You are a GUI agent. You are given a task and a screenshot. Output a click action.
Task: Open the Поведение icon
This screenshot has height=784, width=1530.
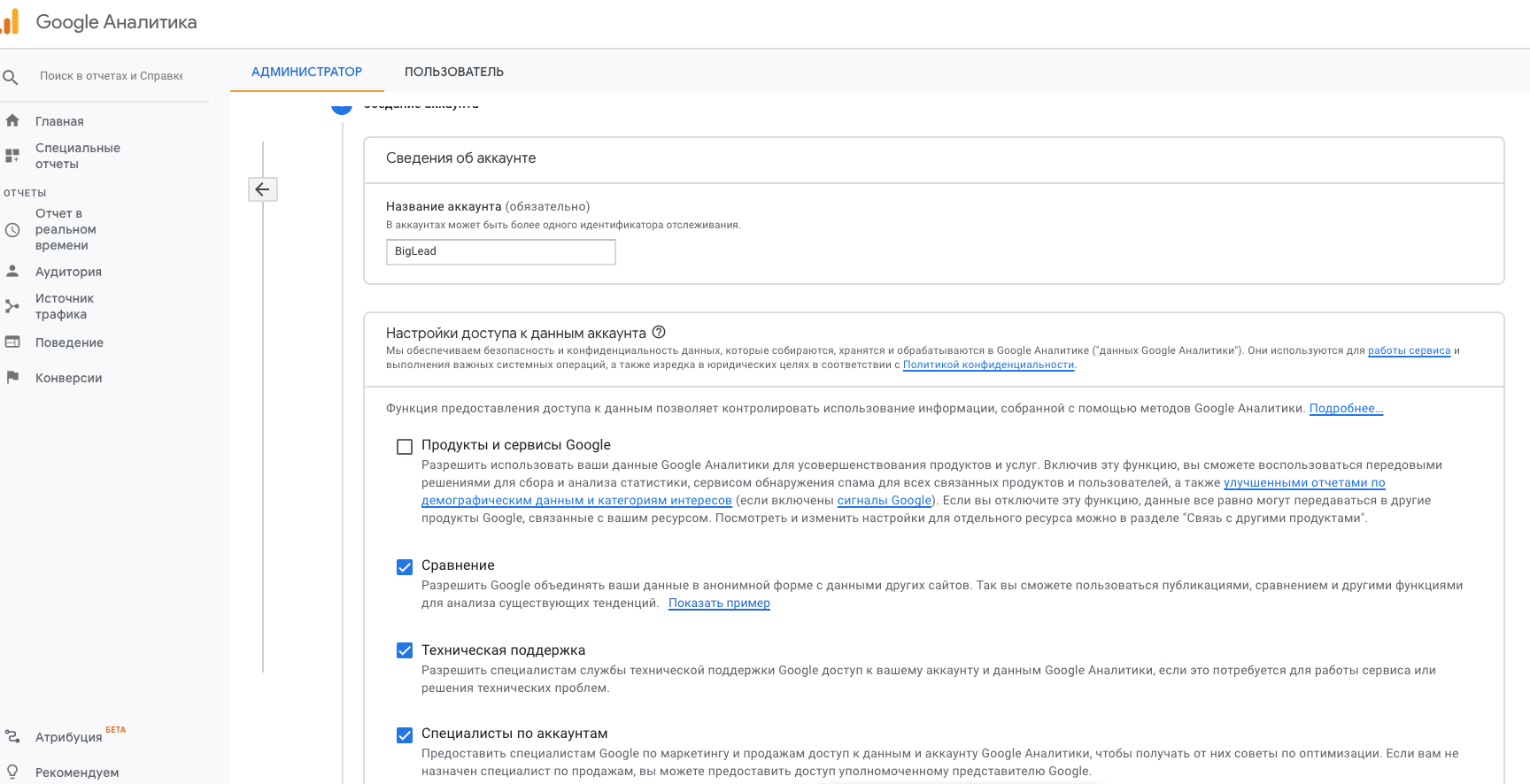click(x=12, y=342)
